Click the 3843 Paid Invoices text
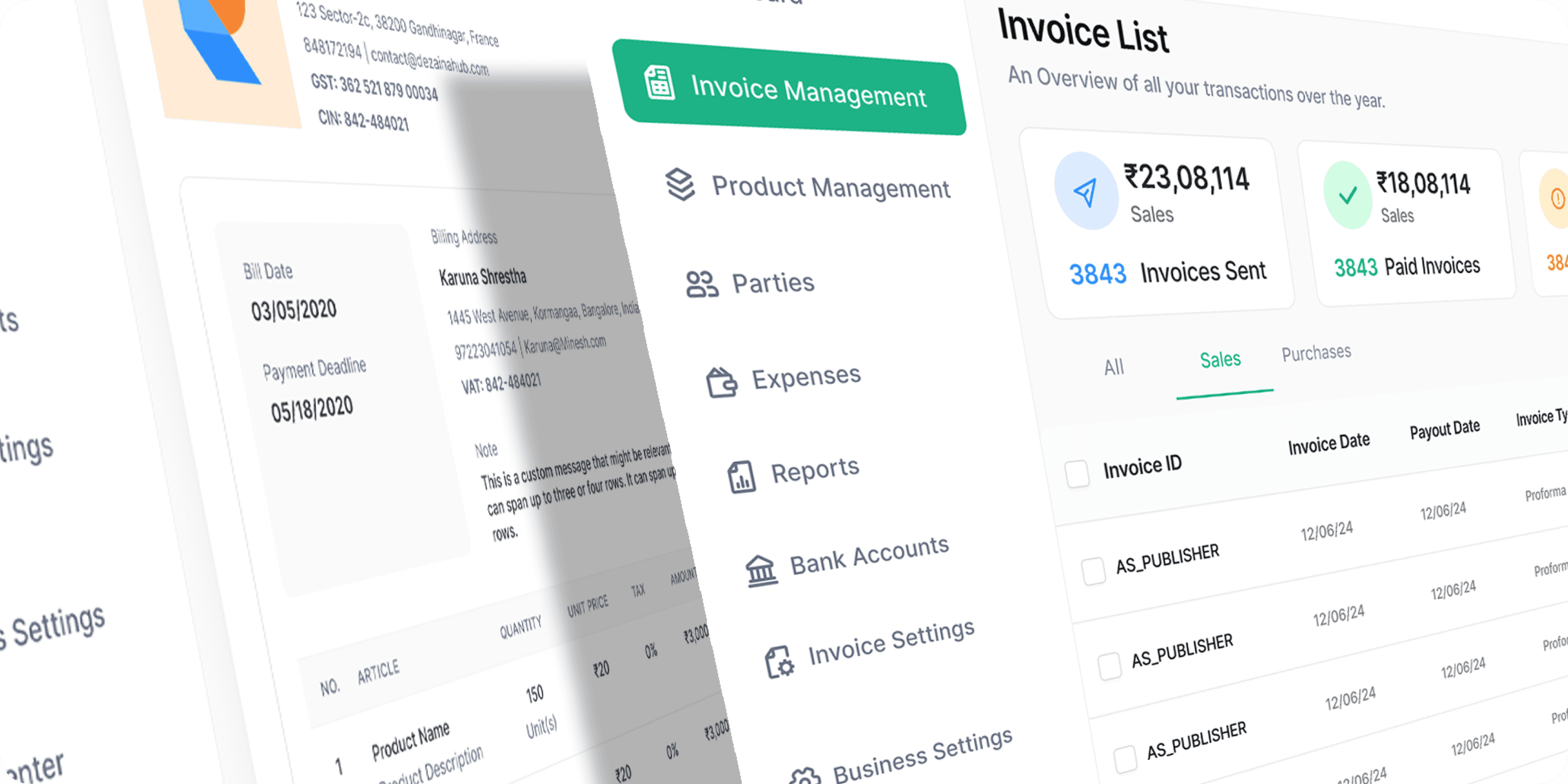Image resolution: width=1568 pixels, height=784 pixels. tap(1407, 267)
